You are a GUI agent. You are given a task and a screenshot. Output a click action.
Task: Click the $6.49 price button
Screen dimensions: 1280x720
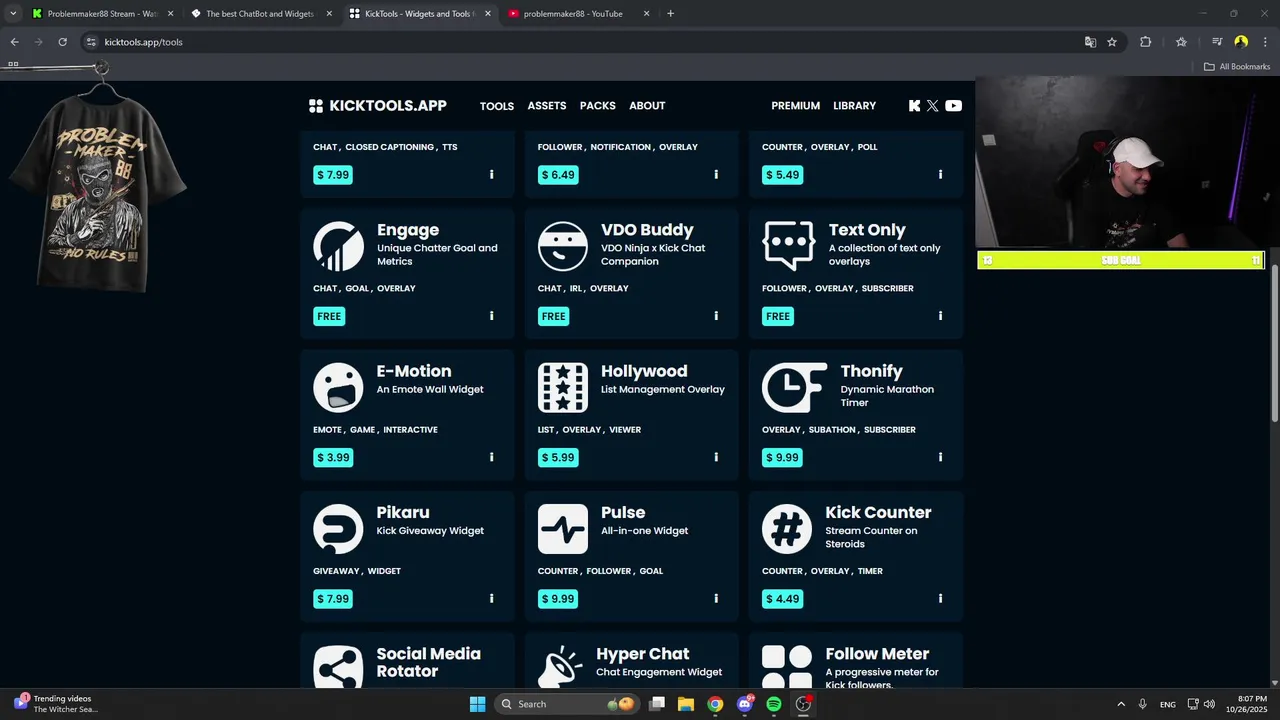(558, 175)
